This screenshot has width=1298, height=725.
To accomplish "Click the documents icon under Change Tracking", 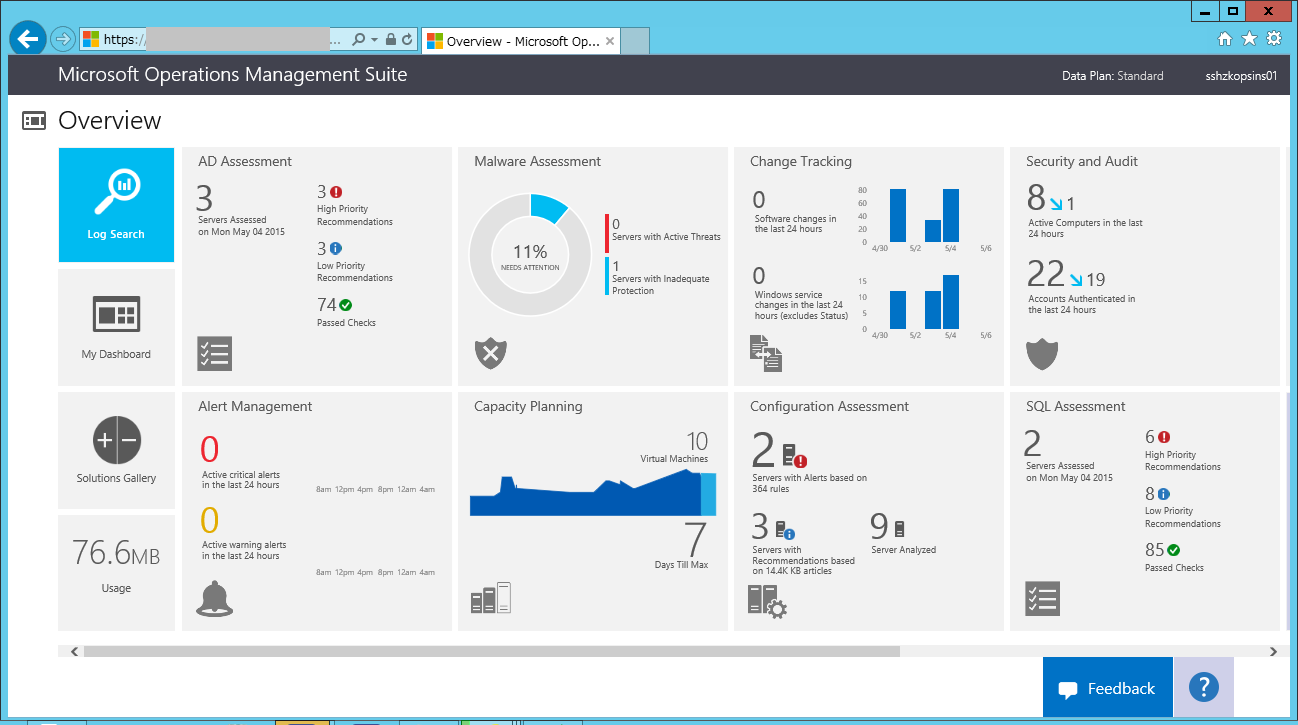I will [x=766, y=353].
